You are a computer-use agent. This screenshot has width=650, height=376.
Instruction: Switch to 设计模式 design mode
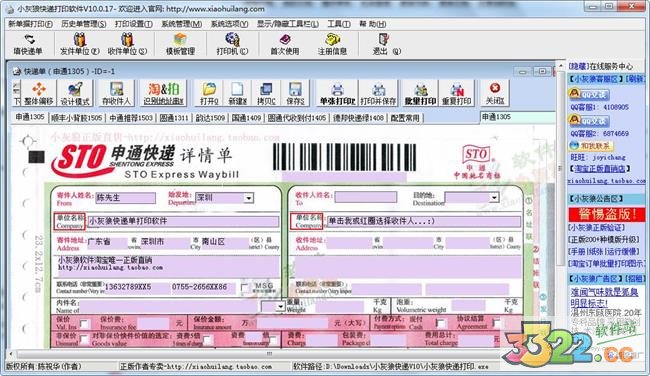tap(75, 93)
